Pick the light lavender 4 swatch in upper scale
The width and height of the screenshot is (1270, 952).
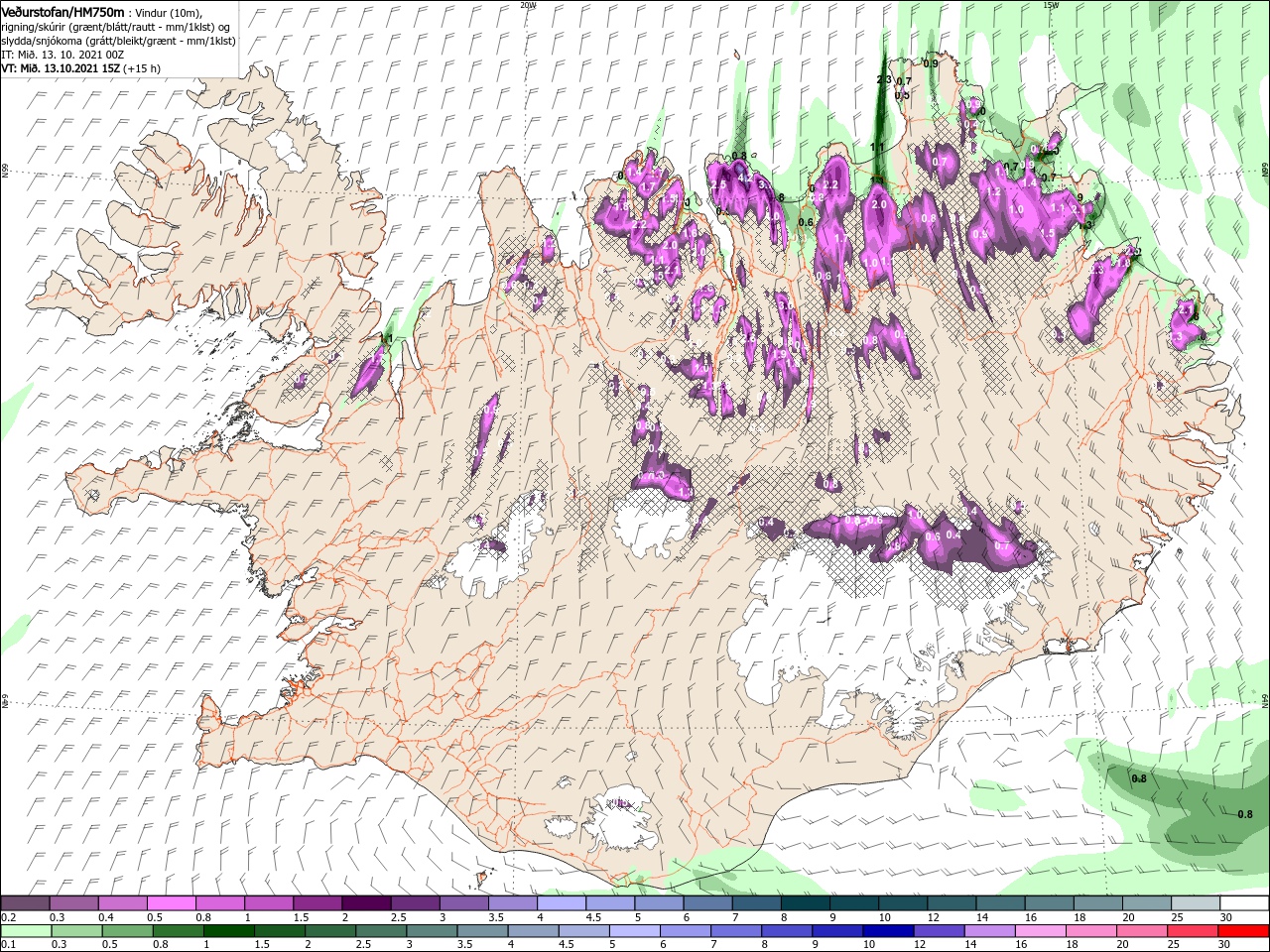[562, 903]
